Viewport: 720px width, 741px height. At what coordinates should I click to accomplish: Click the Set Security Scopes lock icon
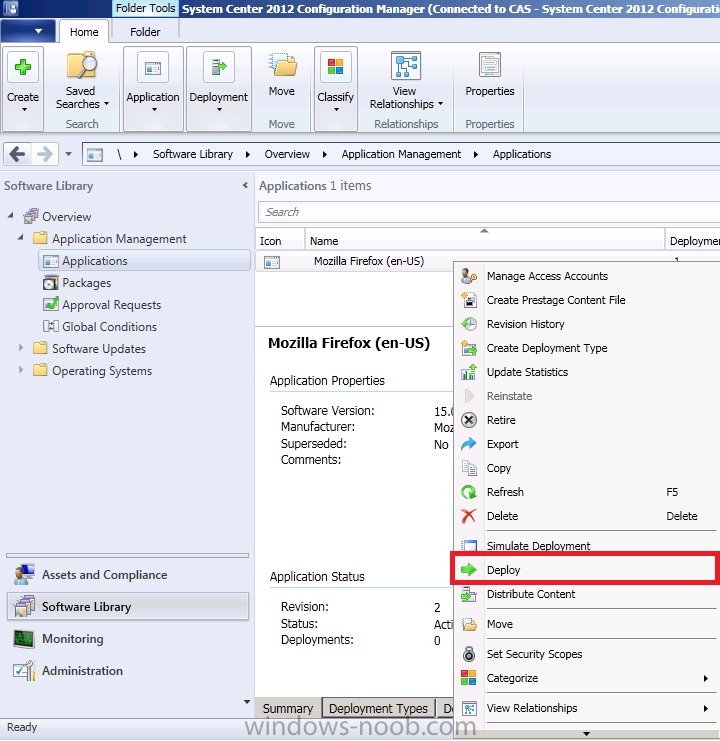[x=469, y=654]
